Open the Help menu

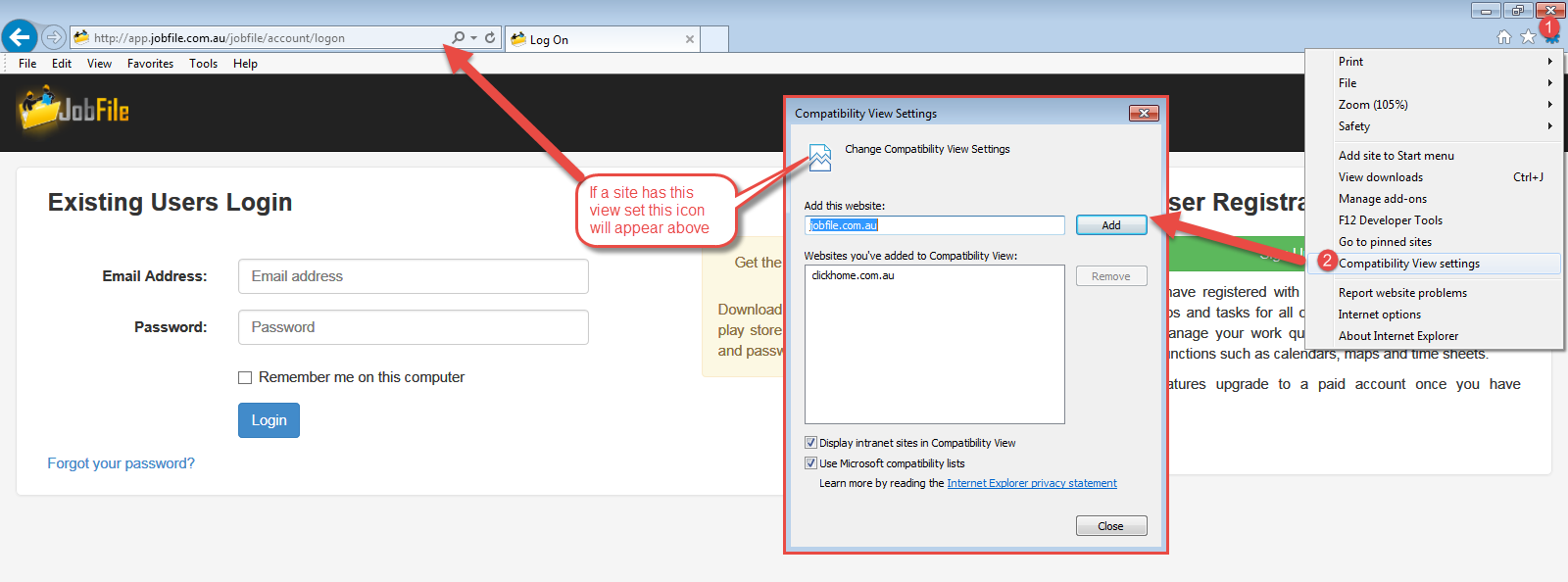click(x=245, y=64)
